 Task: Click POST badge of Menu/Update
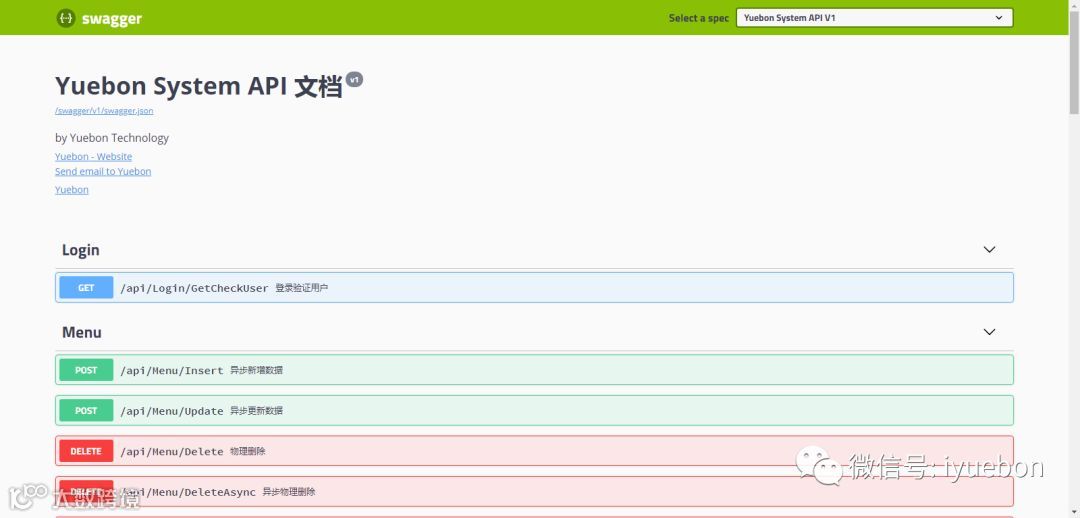tap(86, 411)
